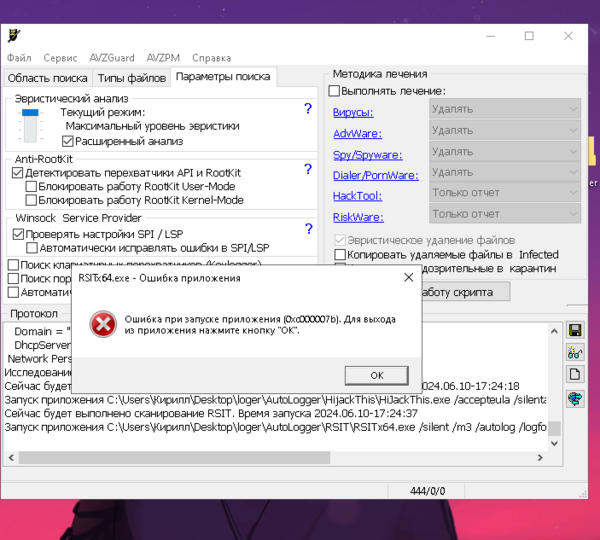Image resolution: width=600 pixels, height=540 pixels.
Task: Adjust the heuristic level slider
Action: [x=30, y=113]
